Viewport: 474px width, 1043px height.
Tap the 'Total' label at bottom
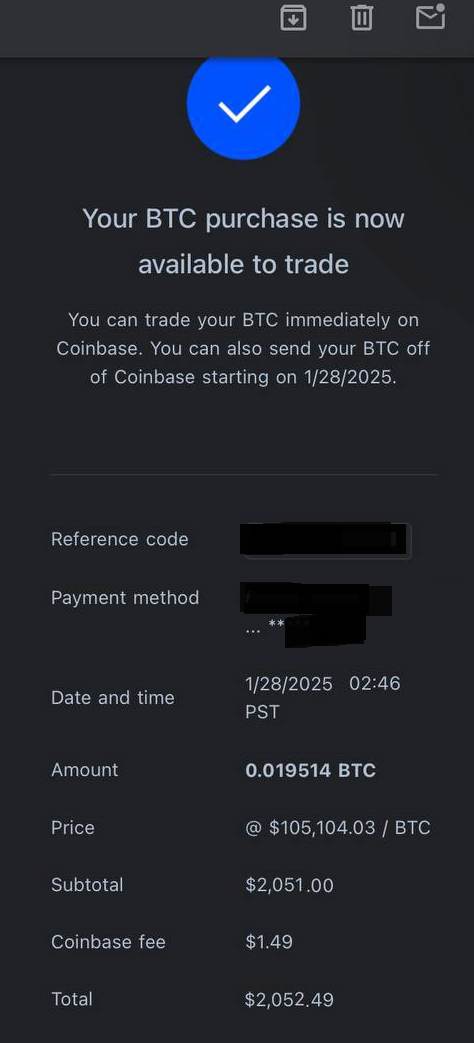click(x=72, y=999)
